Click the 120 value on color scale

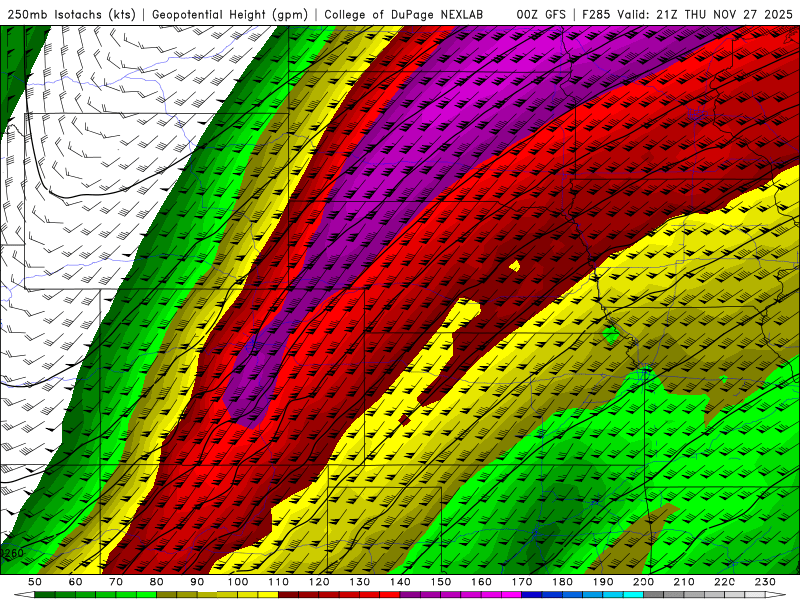pos(319,582)
